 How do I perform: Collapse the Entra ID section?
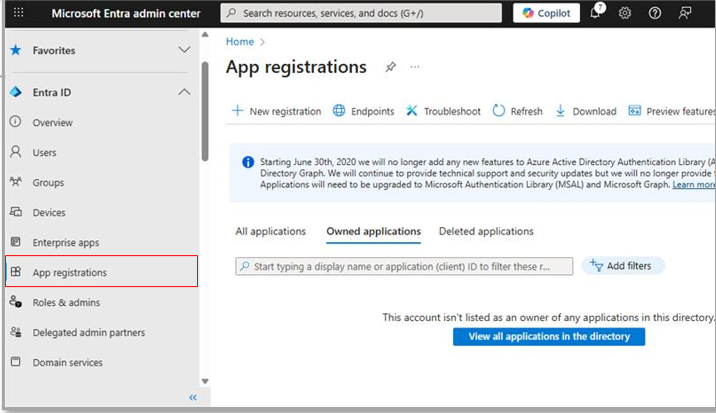tap(184, 92)
